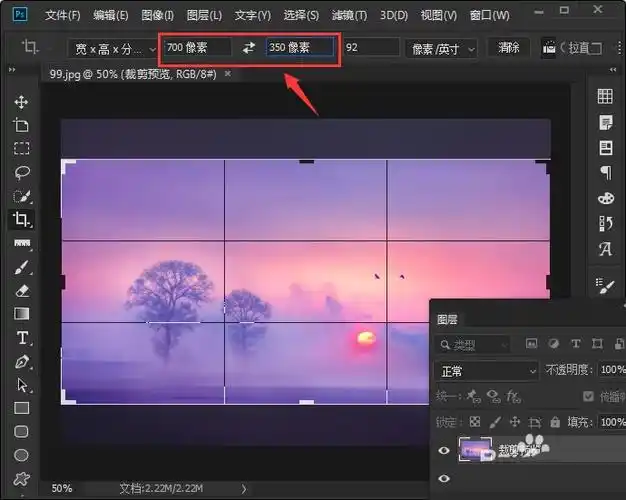Close the 99.jpg document tab
The height and width of the screenshot is (500, 626).
coord(228,73)
